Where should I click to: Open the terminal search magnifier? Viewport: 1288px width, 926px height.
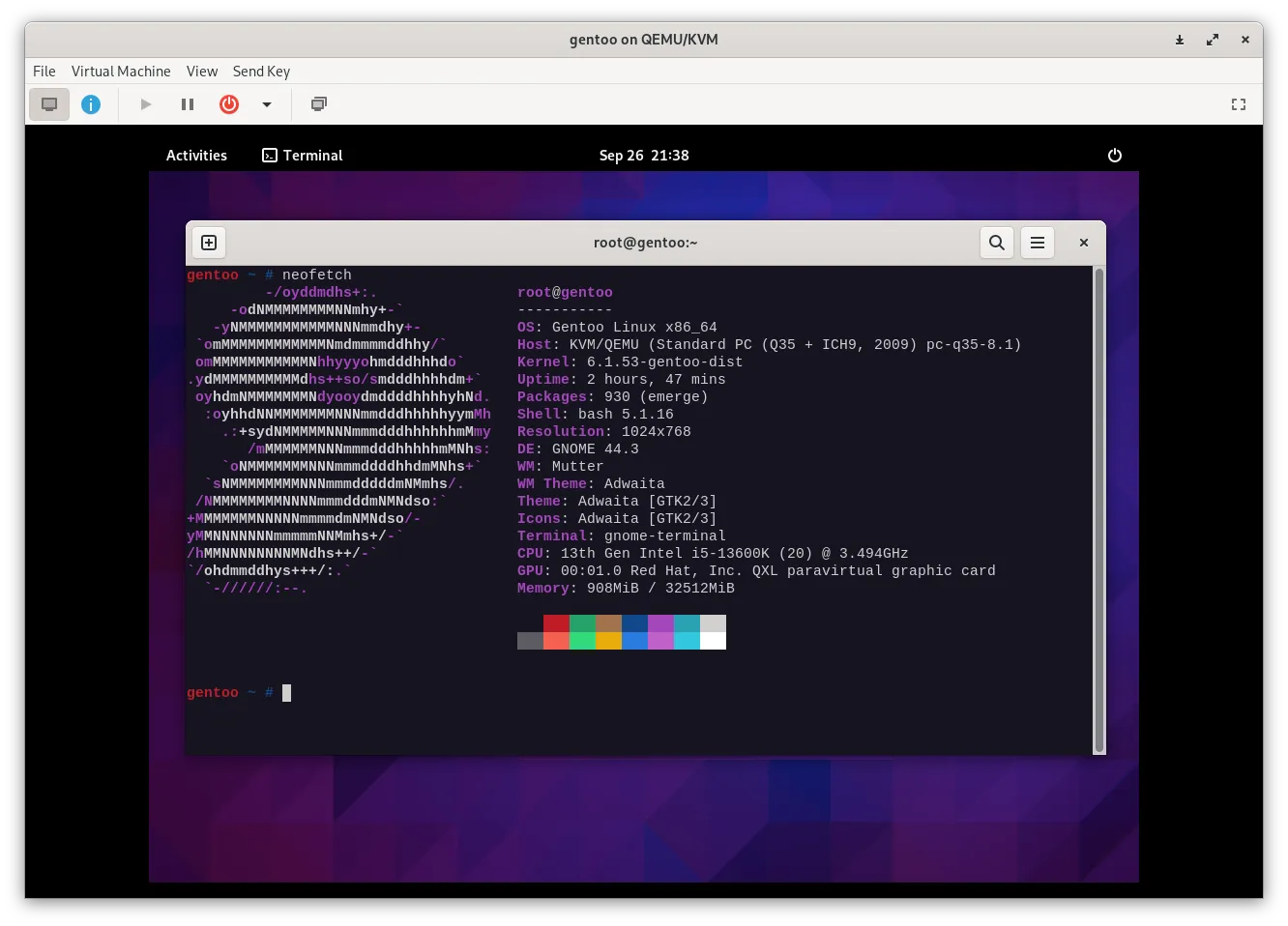click(x=997, y=243)
